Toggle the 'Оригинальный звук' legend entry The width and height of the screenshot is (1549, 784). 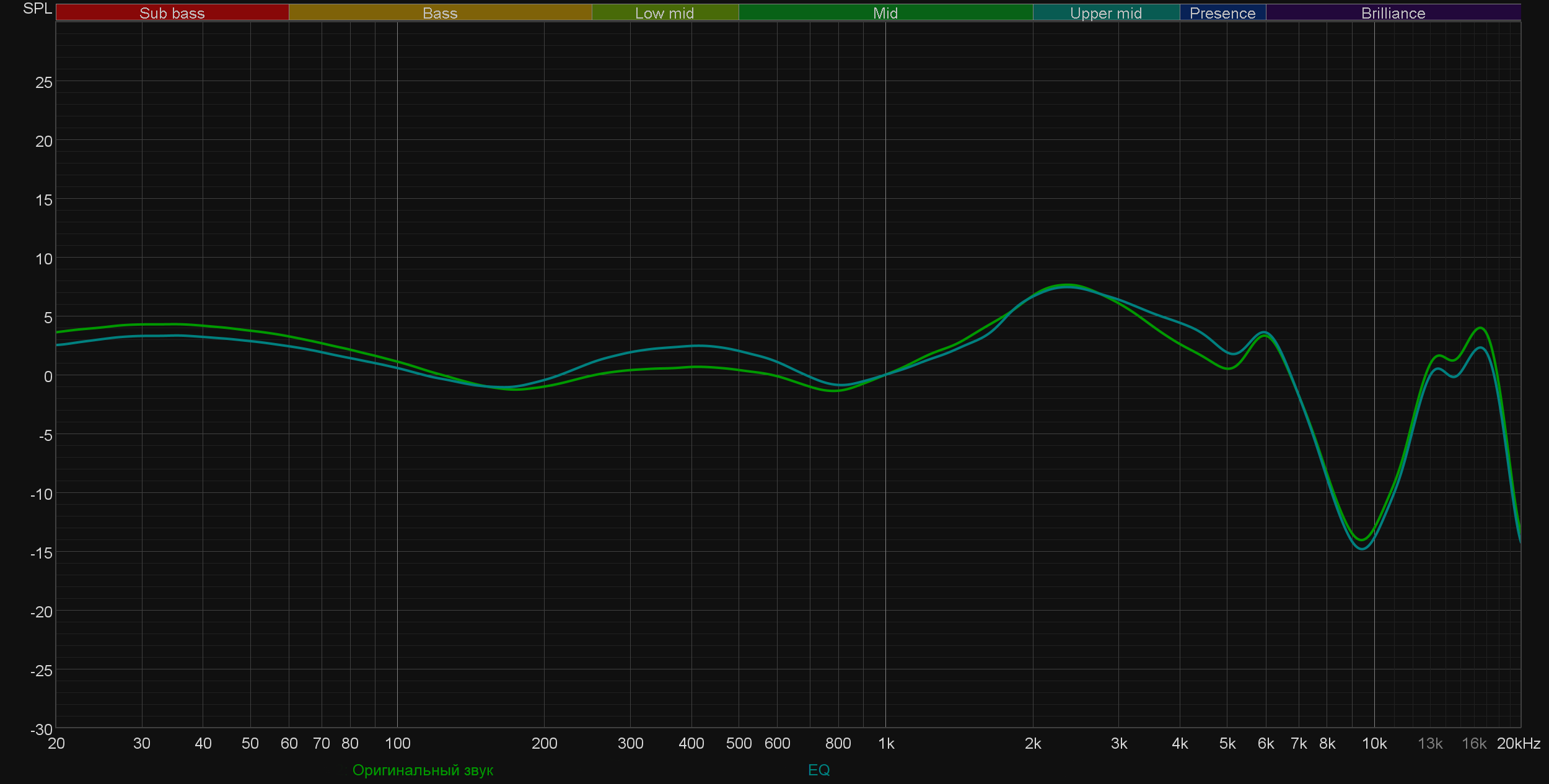(x=423, y=770)
